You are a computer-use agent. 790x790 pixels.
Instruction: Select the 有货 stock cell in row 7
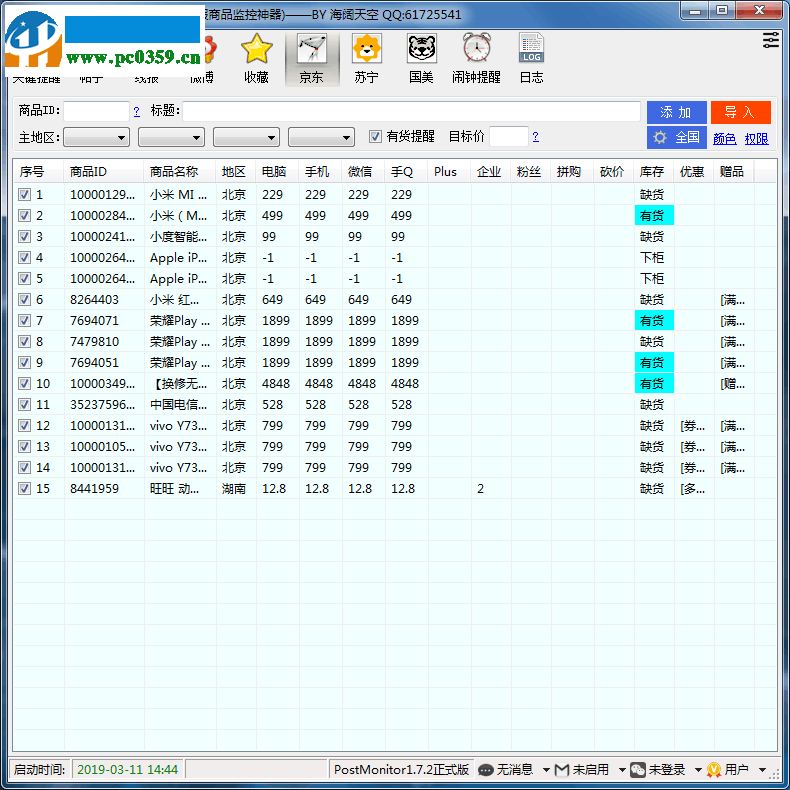654,320
